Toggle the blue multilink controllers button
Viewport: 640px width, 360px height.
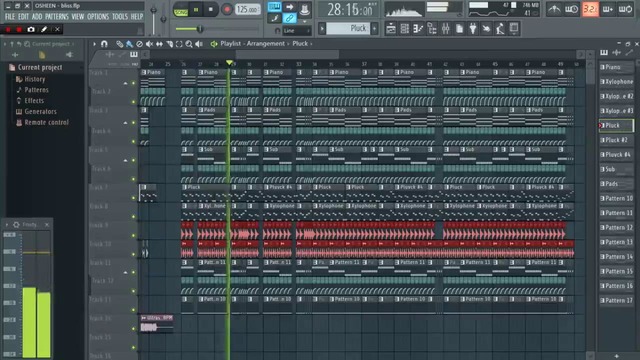point(289,18)
